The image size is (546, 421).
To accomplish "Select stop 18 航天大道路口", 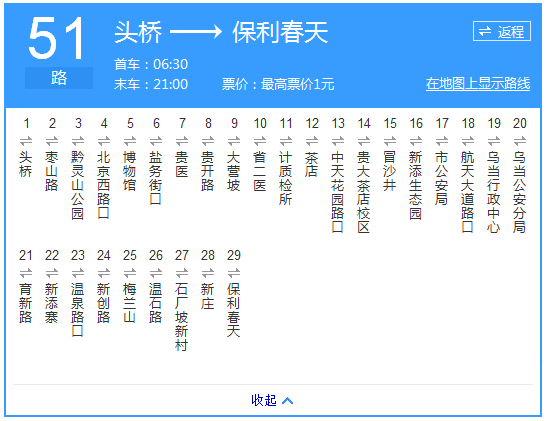I will [x=468, y=192].
